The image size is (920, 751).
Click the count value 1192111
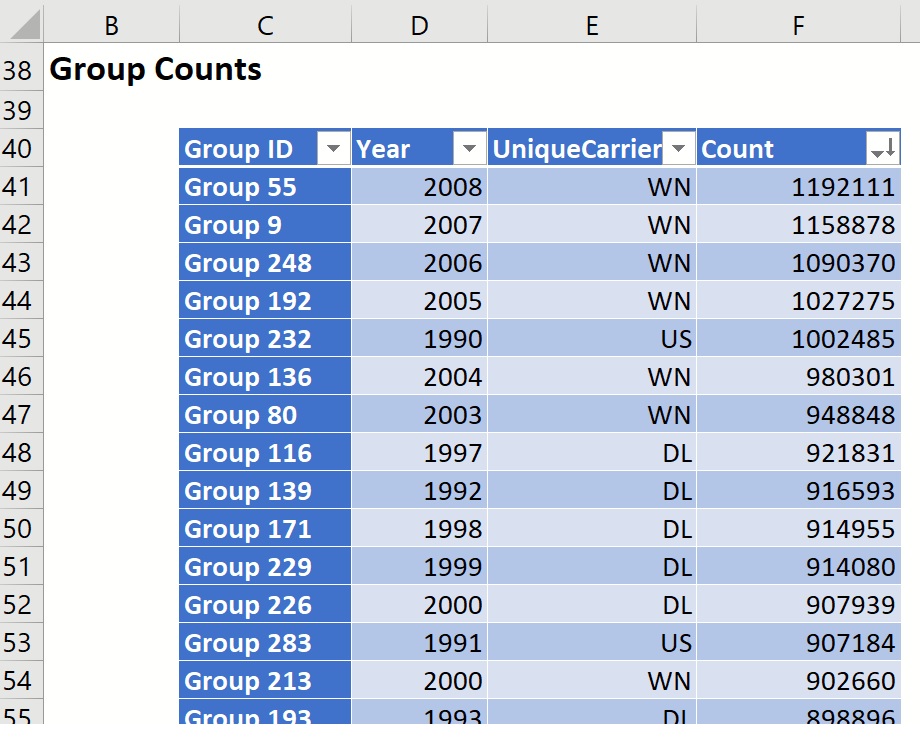[x=798, y=187]
